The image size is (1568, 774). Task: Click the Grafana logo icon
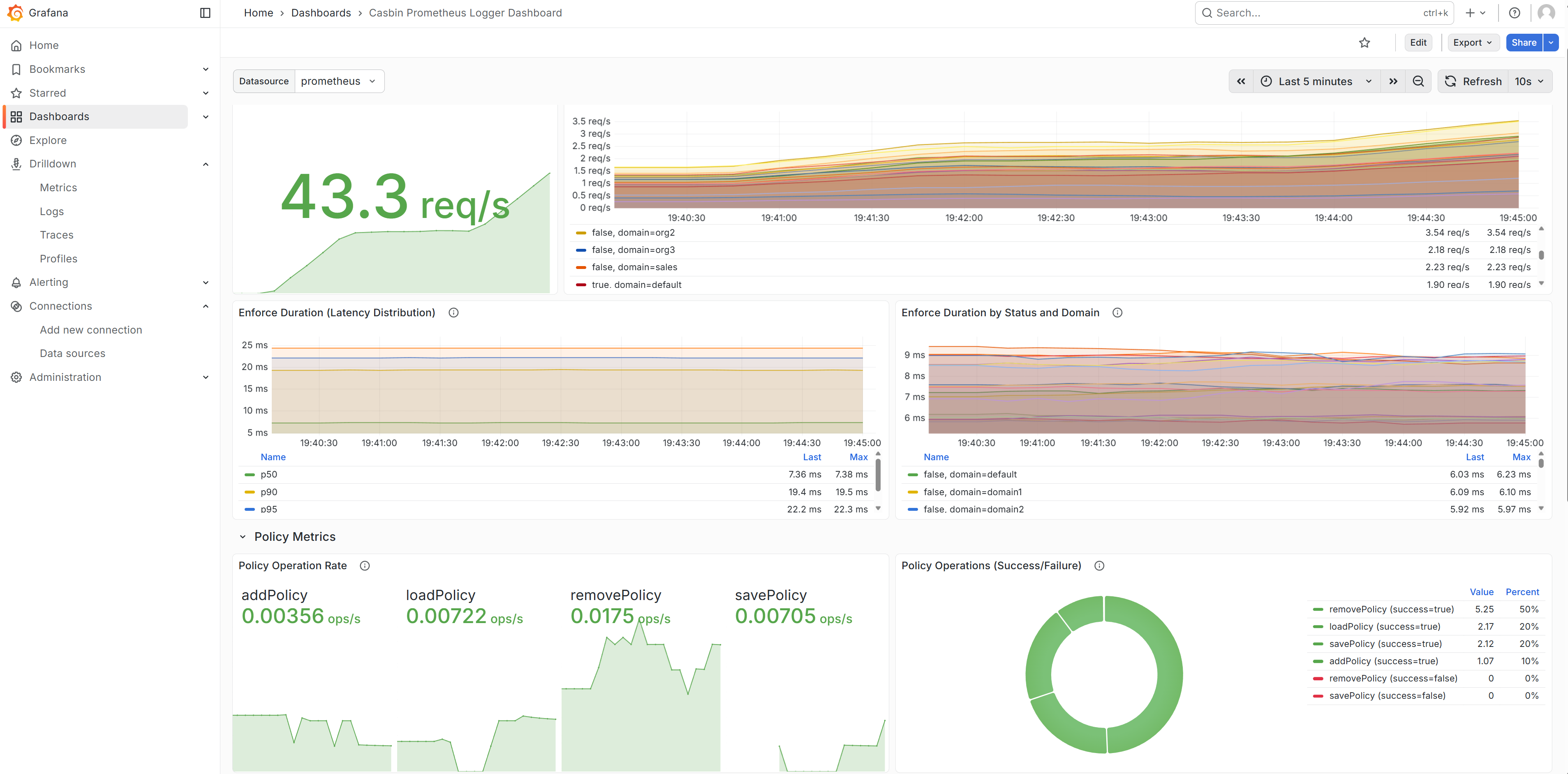[x=15, y=13]
